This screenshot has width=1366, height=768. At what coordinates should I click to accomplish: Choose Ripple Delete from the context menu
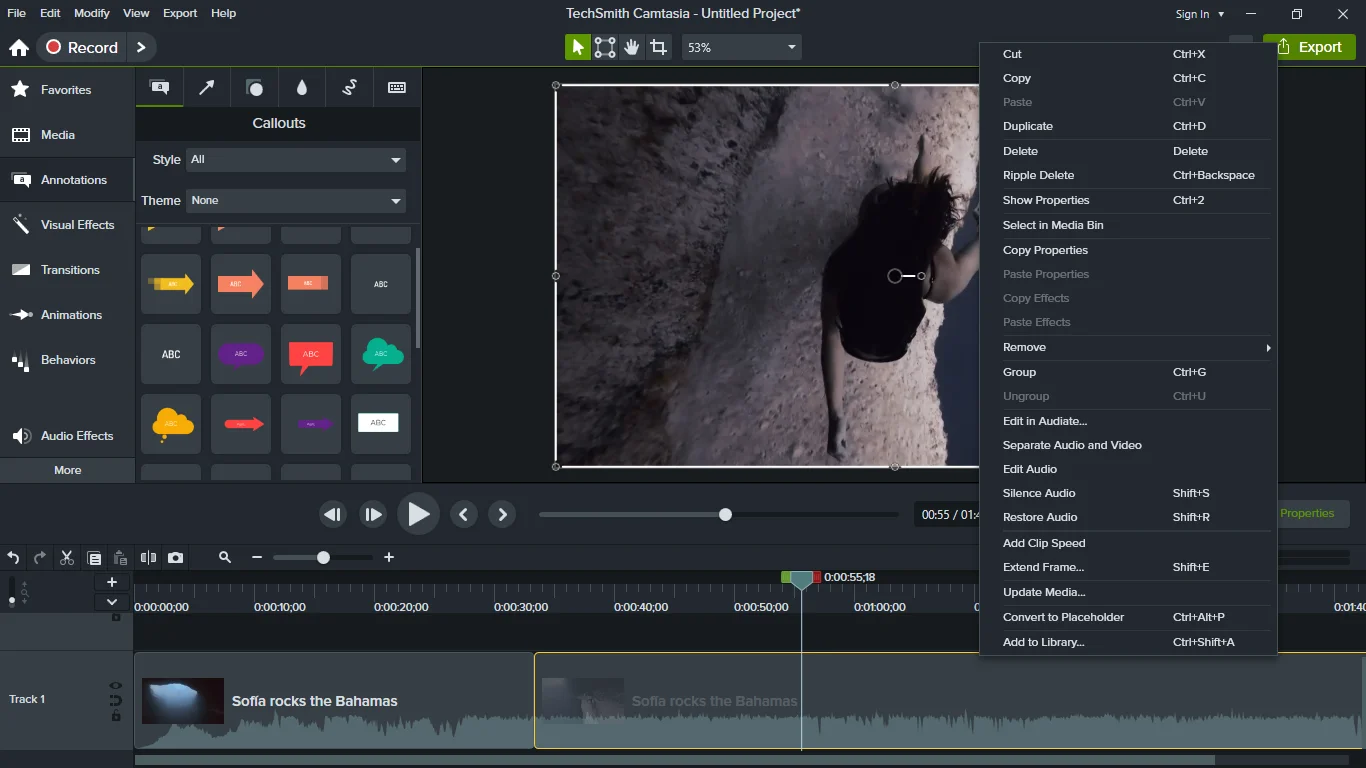(x=1038, y=175)
